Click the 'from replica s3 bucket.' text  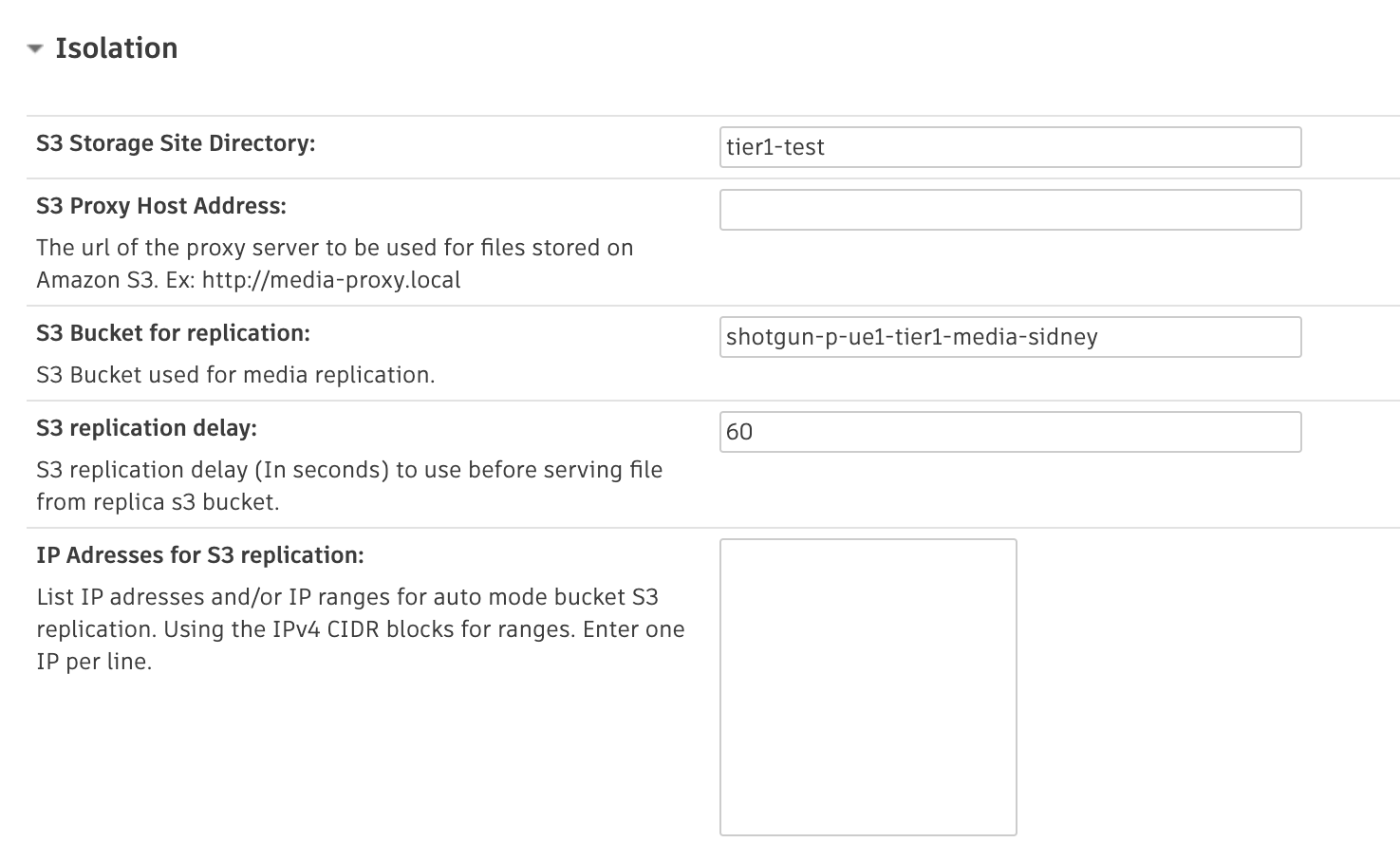(158, 502)
